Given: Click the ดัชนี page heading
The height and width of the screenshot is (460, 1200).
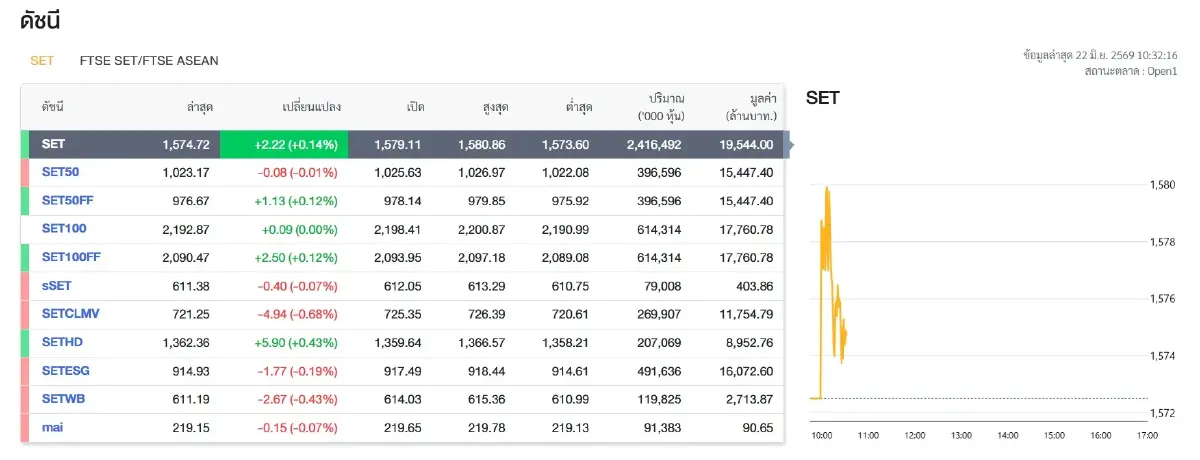Looking at the screenshot, I should click(x=38, y=19).
